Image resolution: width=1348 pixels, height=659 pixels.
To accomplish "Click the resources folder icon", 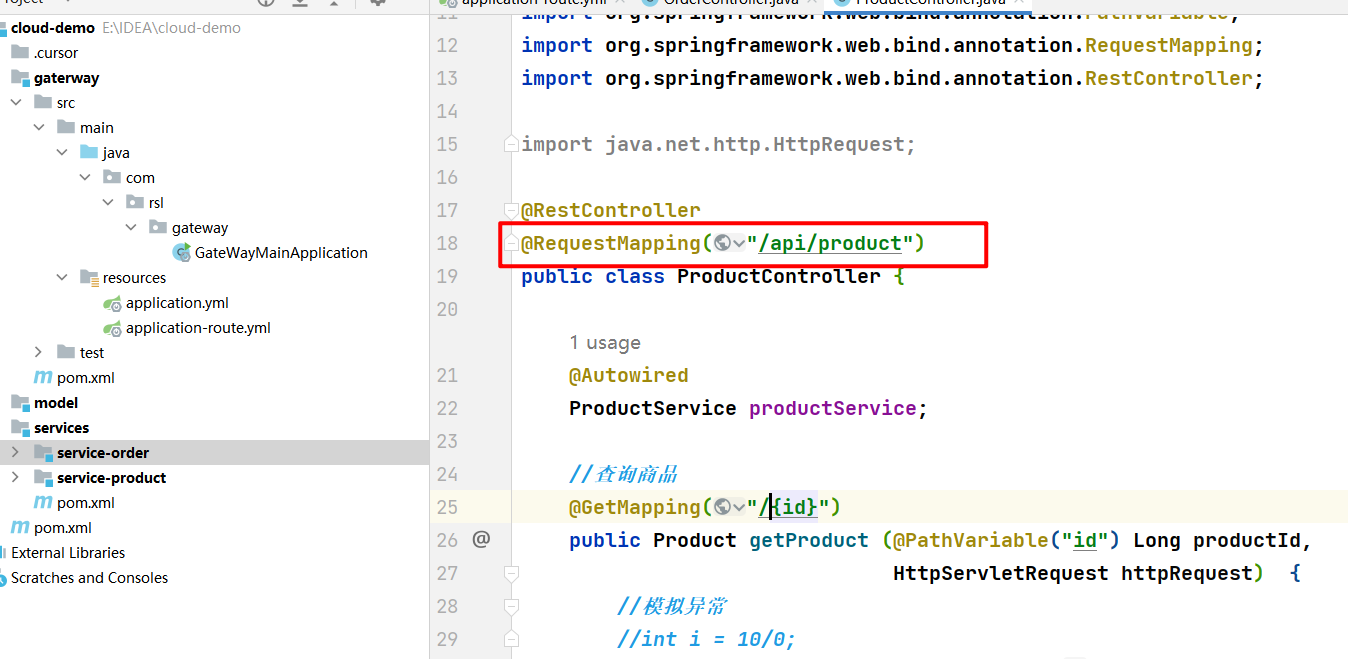I will pyautogui.click(x=89, y=277).
